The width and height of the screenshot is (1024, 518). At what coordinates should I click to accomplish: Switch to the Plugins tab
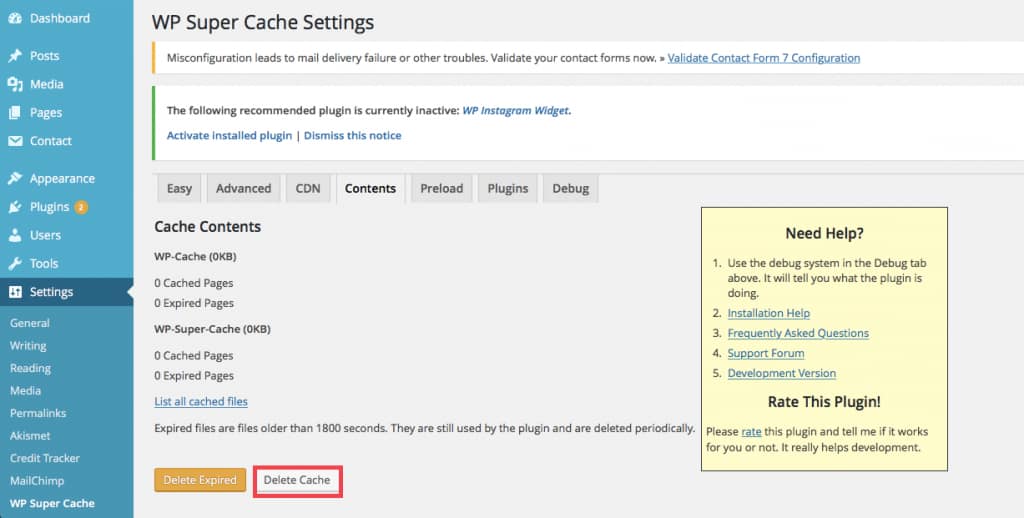pos(507,189)
